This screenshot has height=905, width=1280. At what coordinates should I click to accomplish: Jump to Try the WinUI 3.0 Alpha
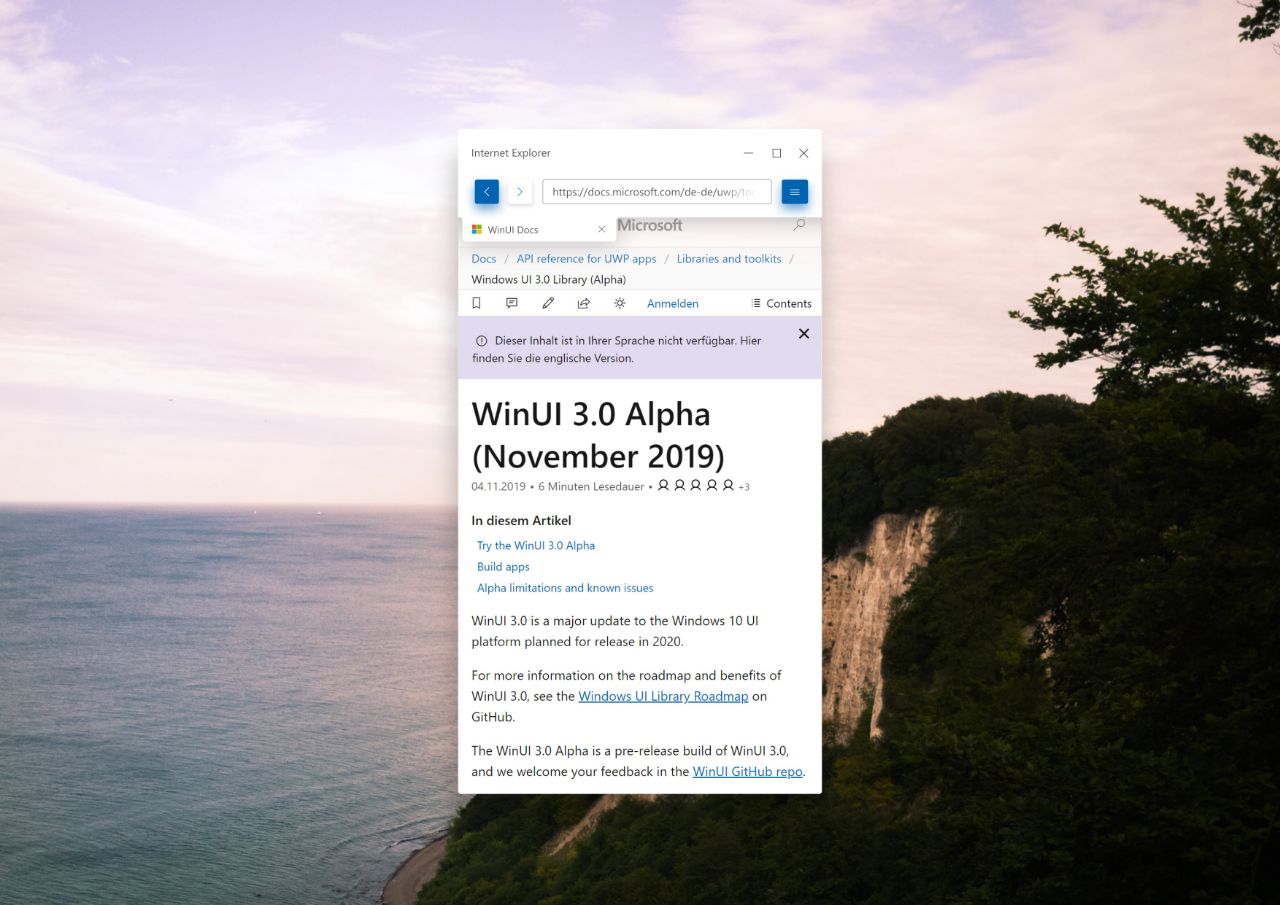tap(536, 546)
